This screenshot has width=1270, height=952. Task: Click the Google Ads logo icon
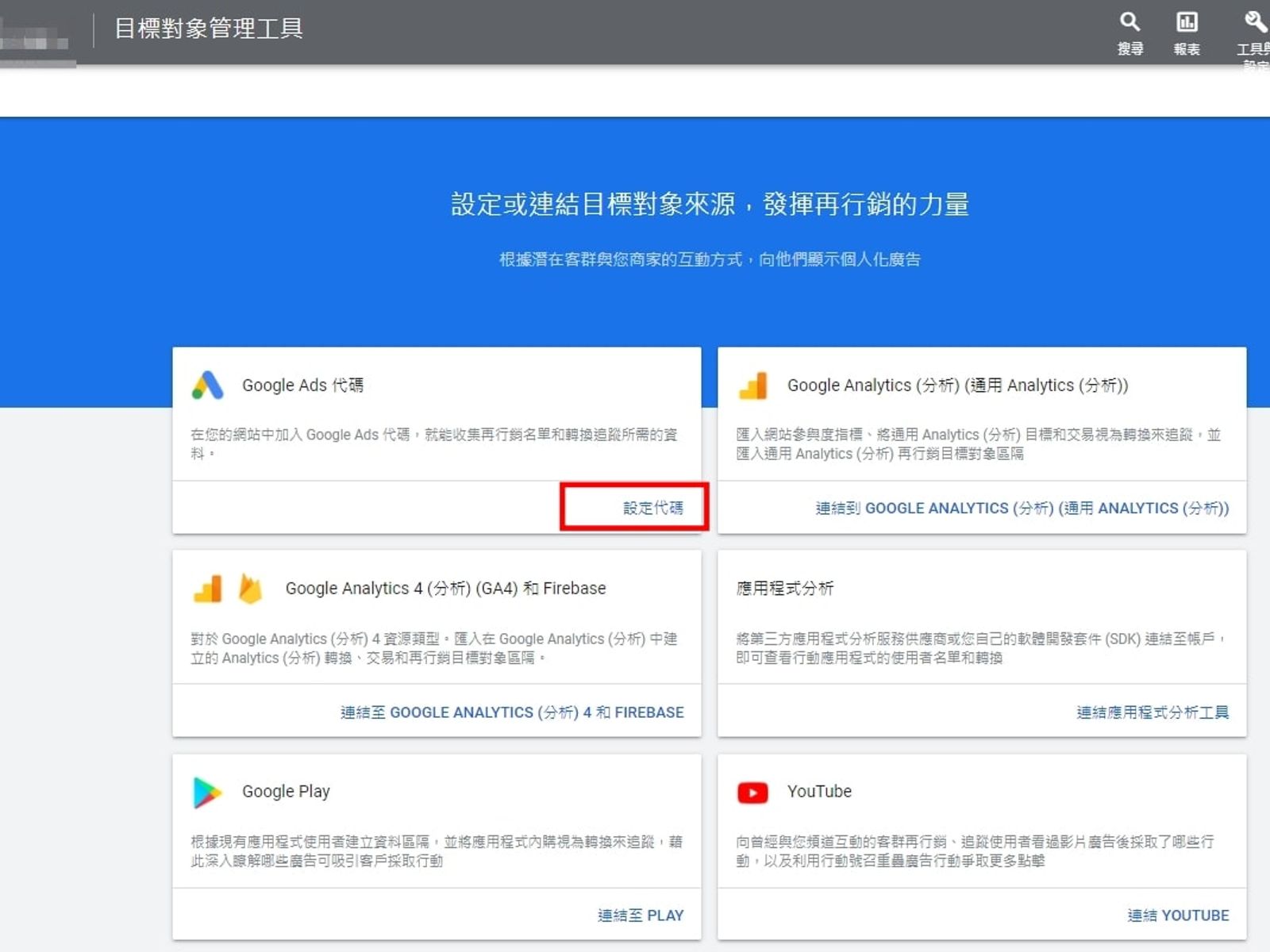pos(208,386)
